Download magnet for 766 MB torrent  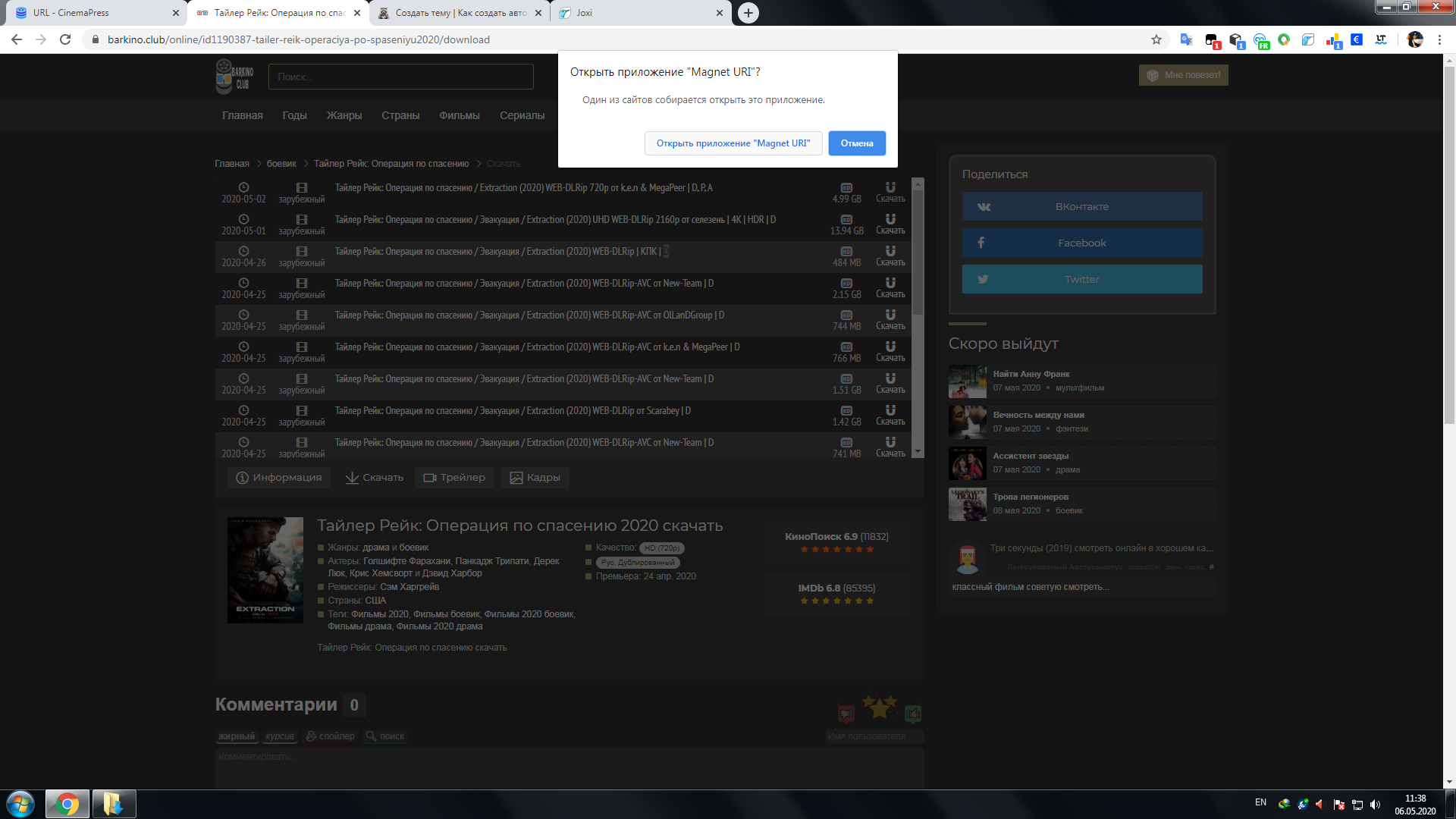tap(890, 352)
